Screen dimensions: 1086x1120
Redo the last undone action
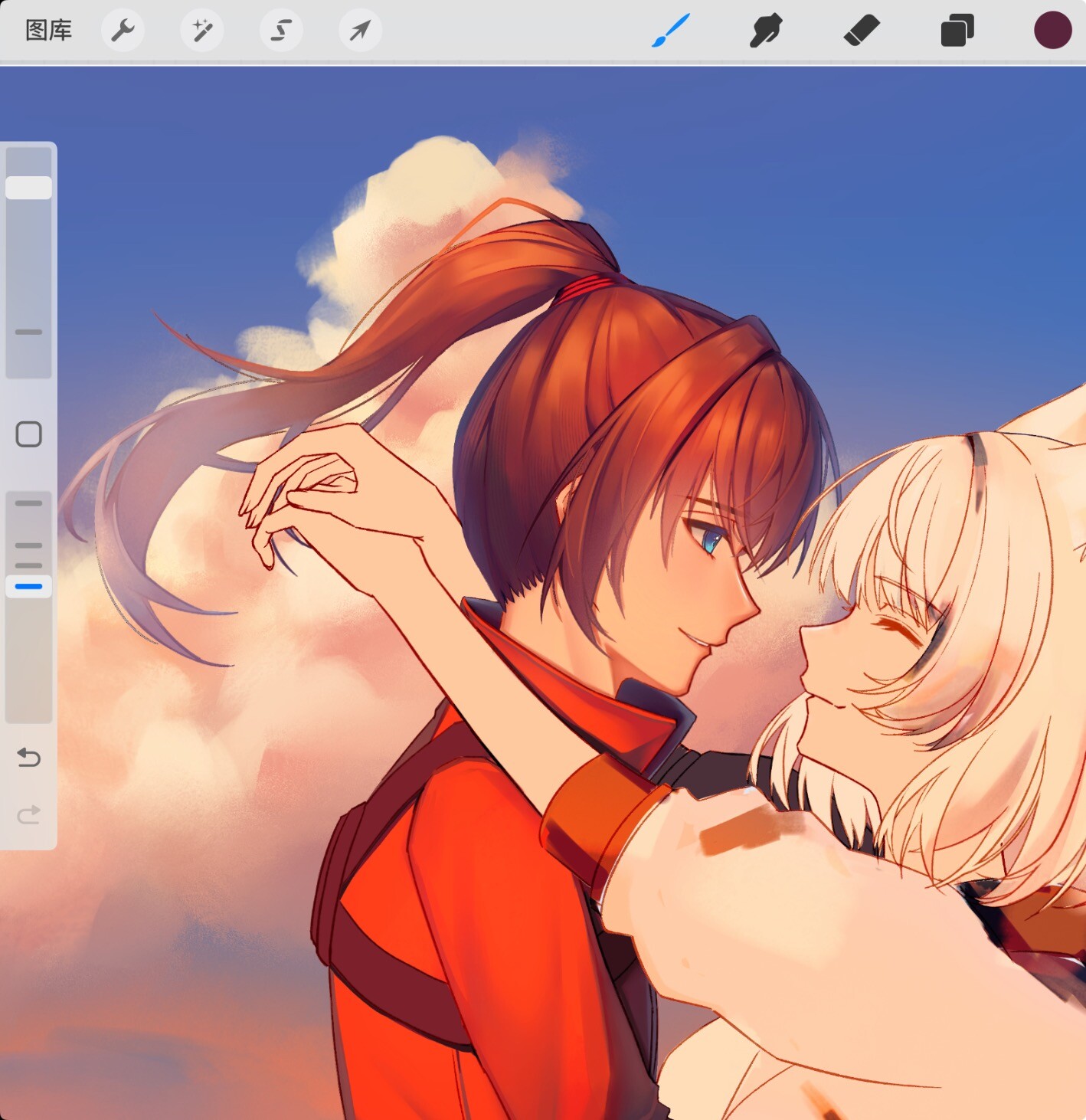click(x=28, y=814)
